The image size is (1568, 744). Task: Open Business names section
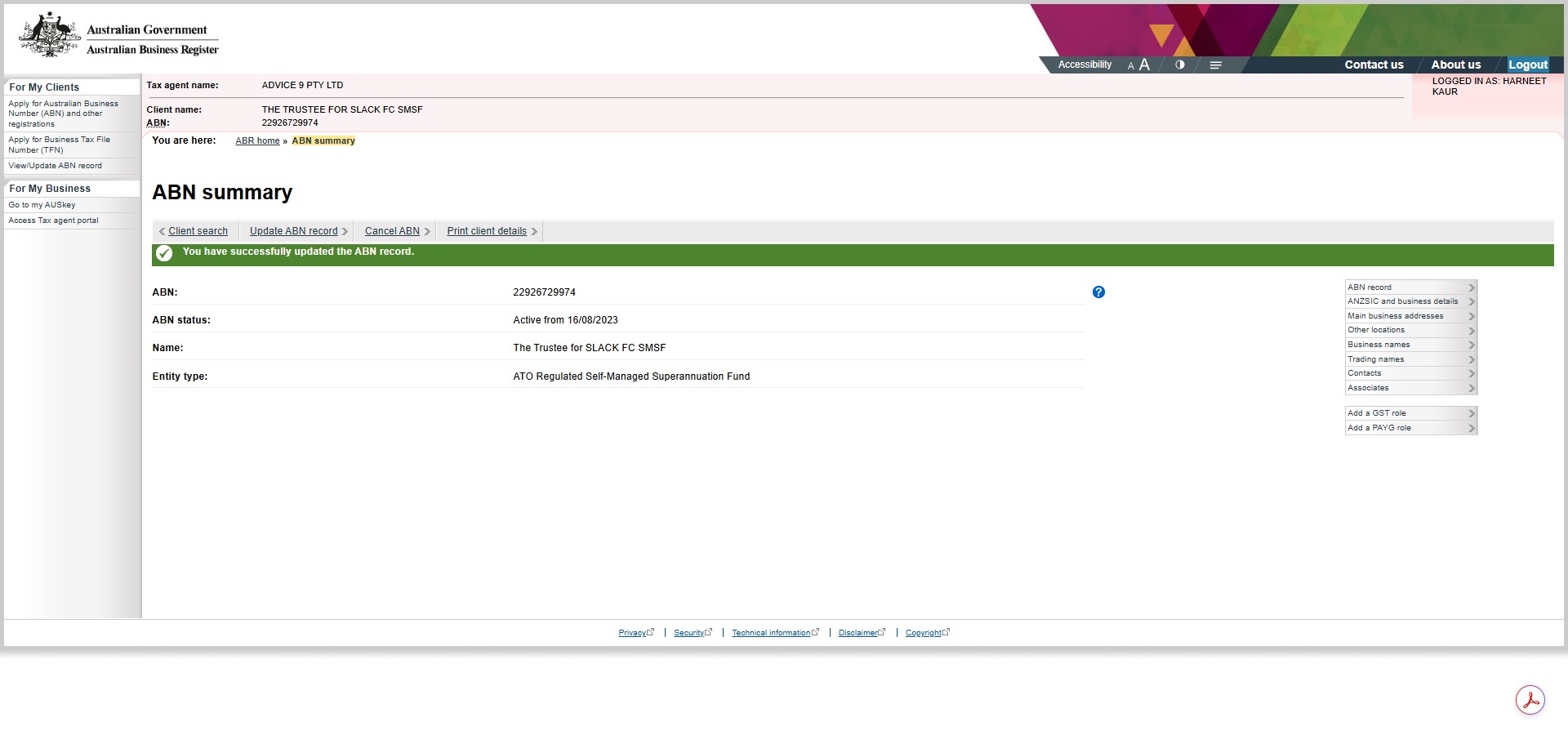click(1410, 345)
